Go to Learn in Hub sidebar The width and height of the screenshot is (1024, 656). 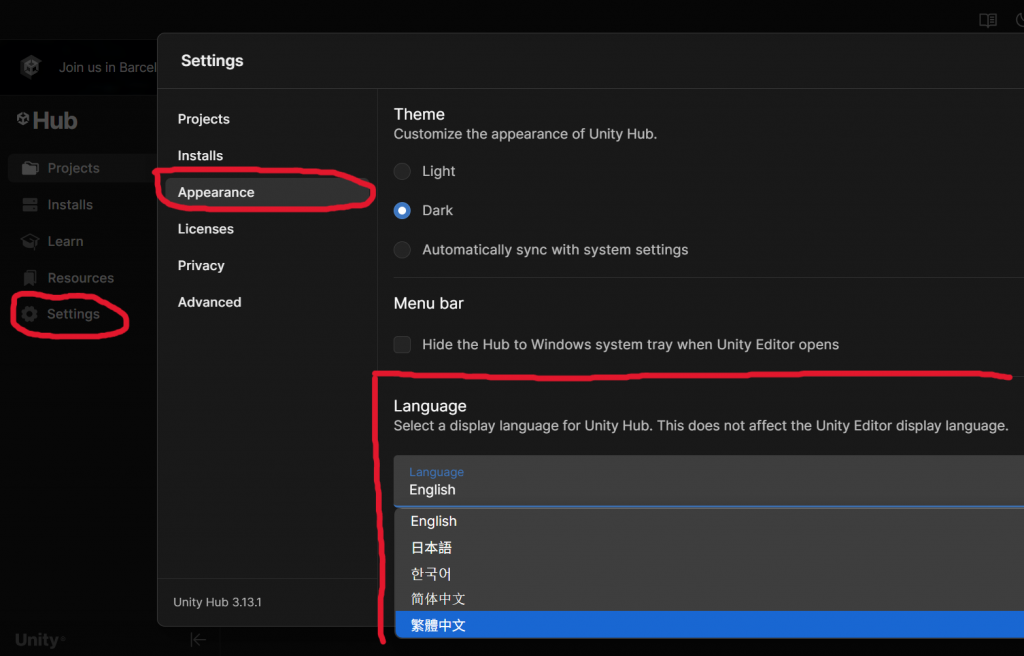click(65, 241)
